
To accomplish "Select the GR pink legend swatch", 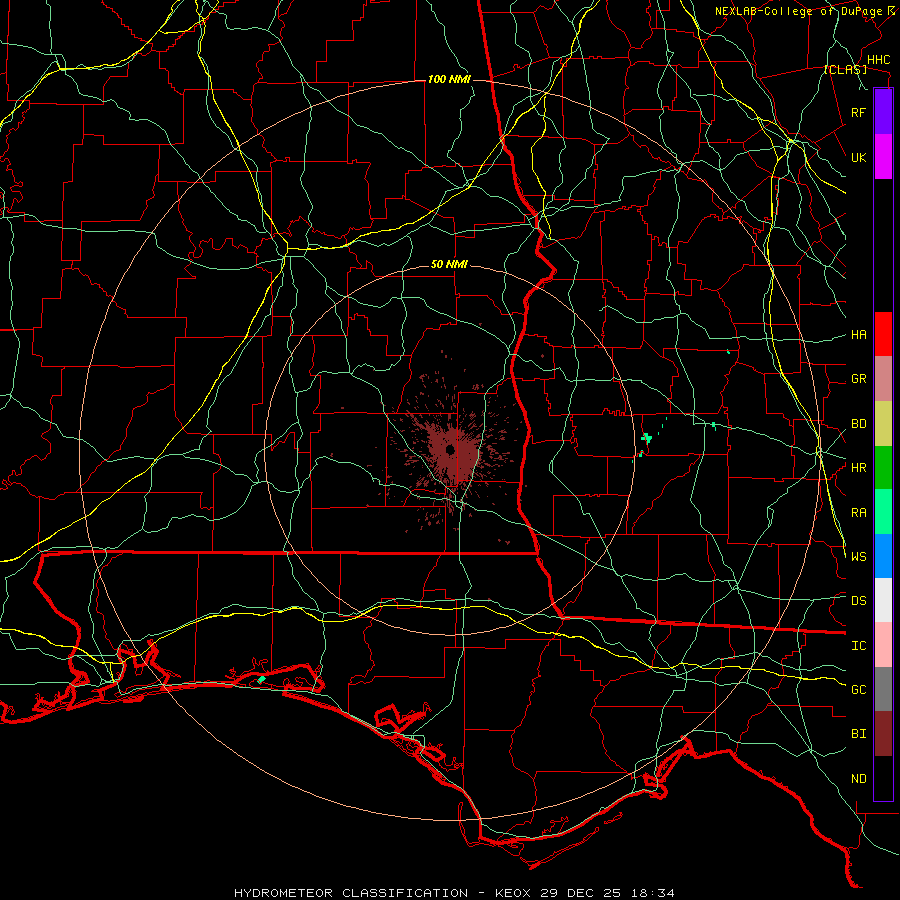I will pos(883,379).
